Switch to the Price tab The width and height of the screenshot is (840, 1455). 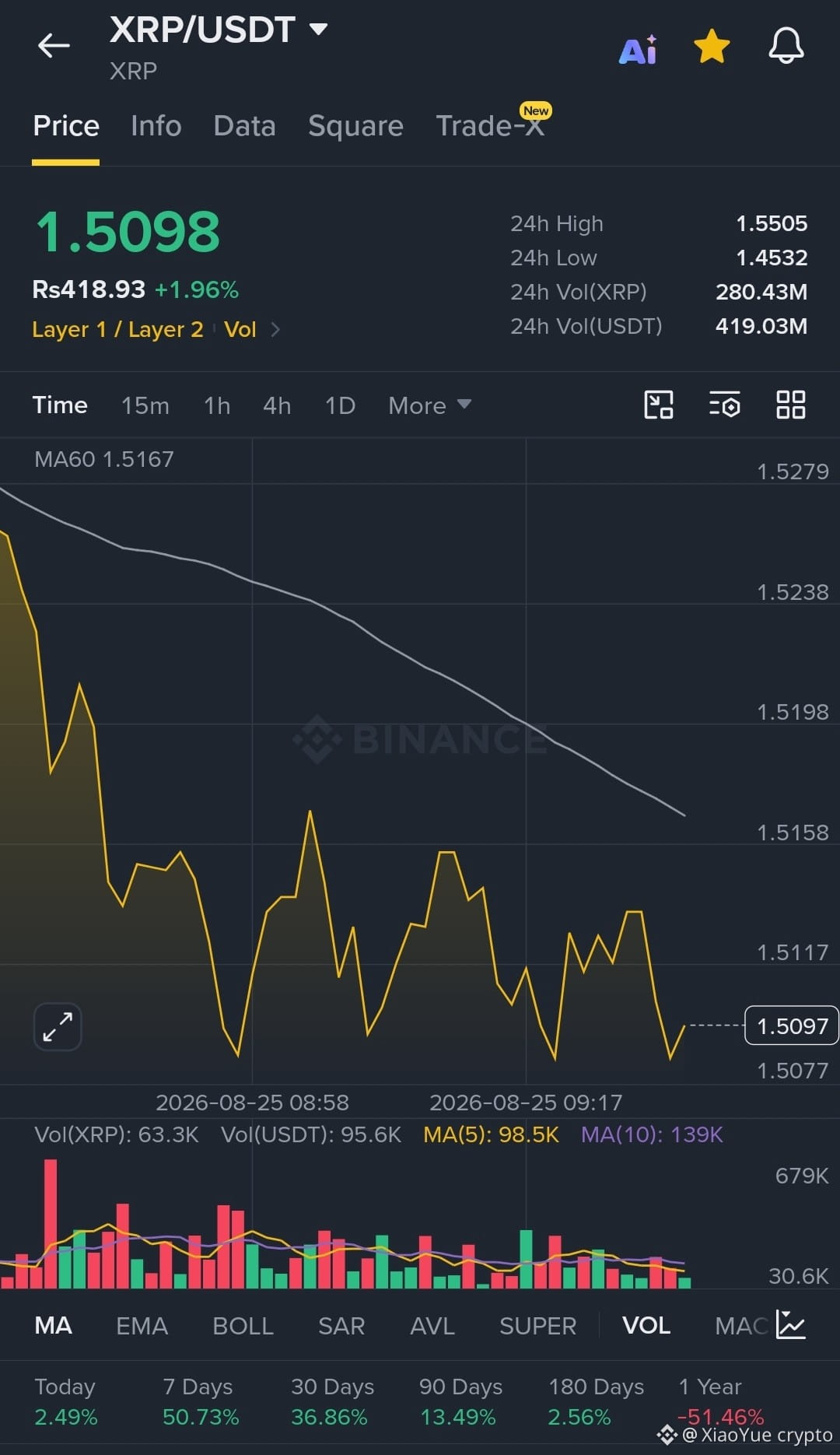pos(66,126)
